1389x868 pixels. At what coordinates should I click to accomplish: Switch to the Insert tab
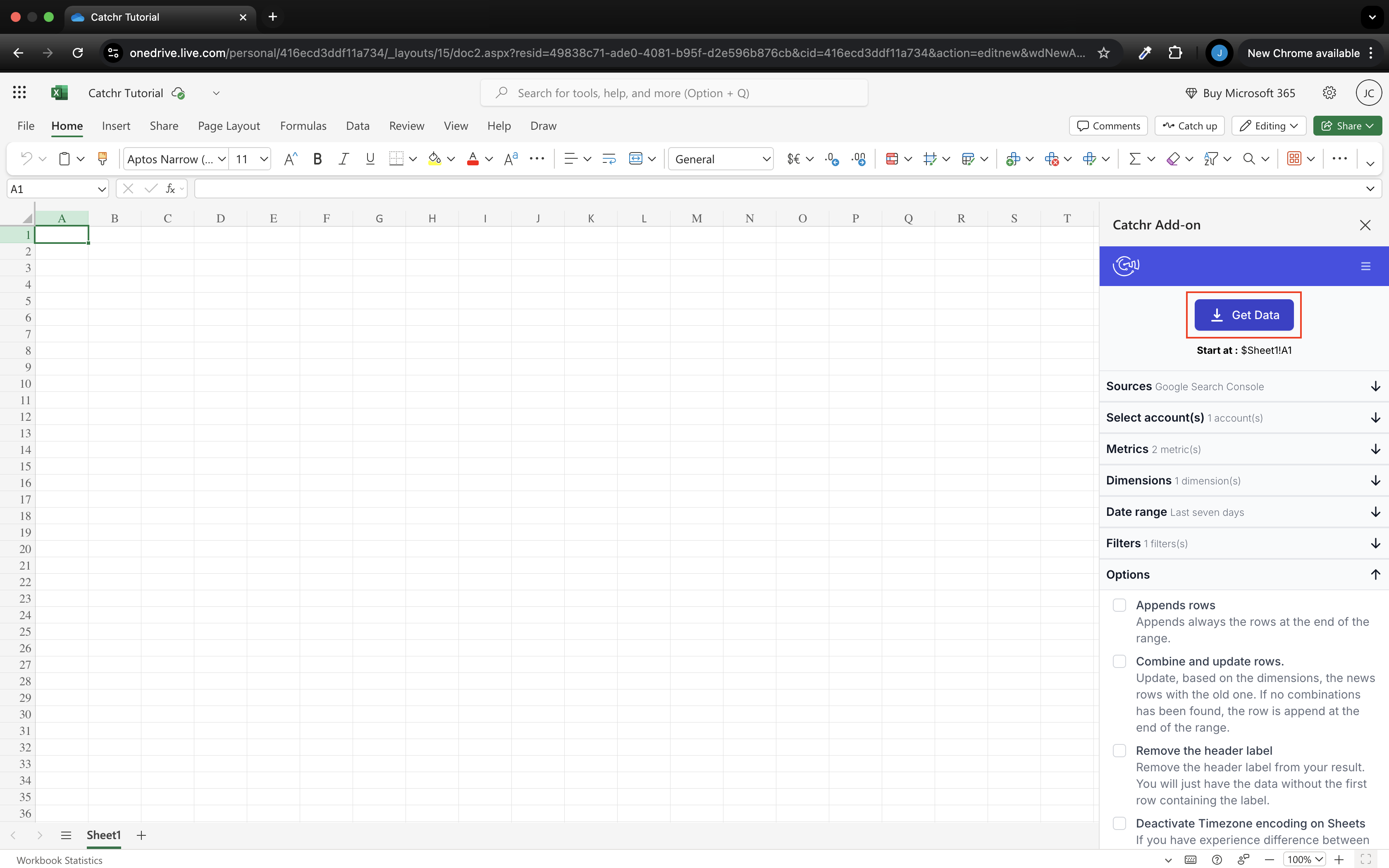(x=116, y=126)
